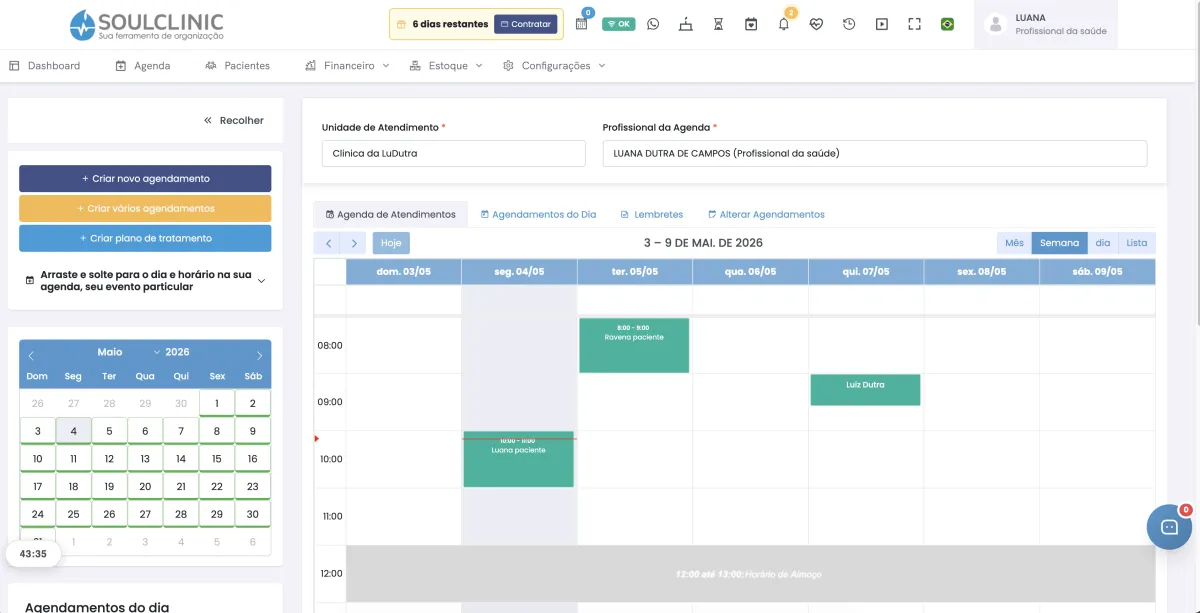Switch to Lembretes tab
1200x613 pixels.
click(x=651, y=214)
